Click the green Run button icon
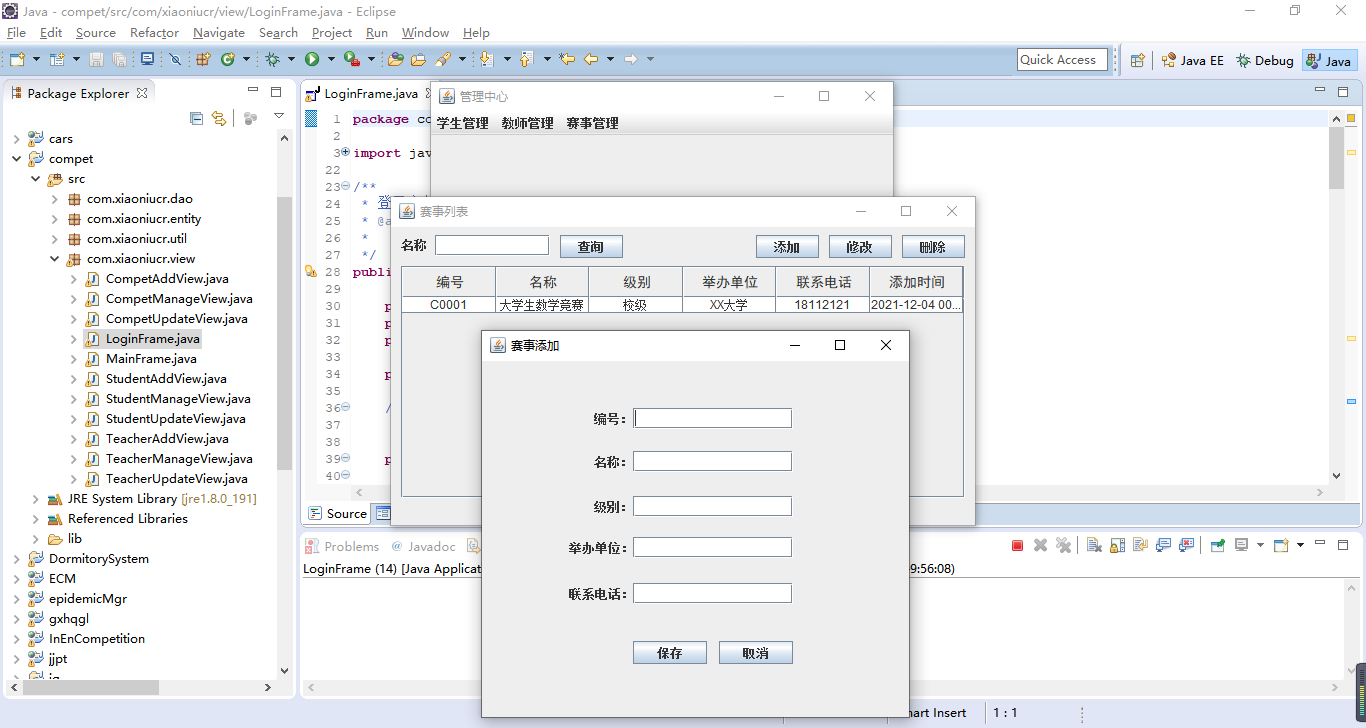Viewport: 1366px width, 728px height. pos(312,60)
